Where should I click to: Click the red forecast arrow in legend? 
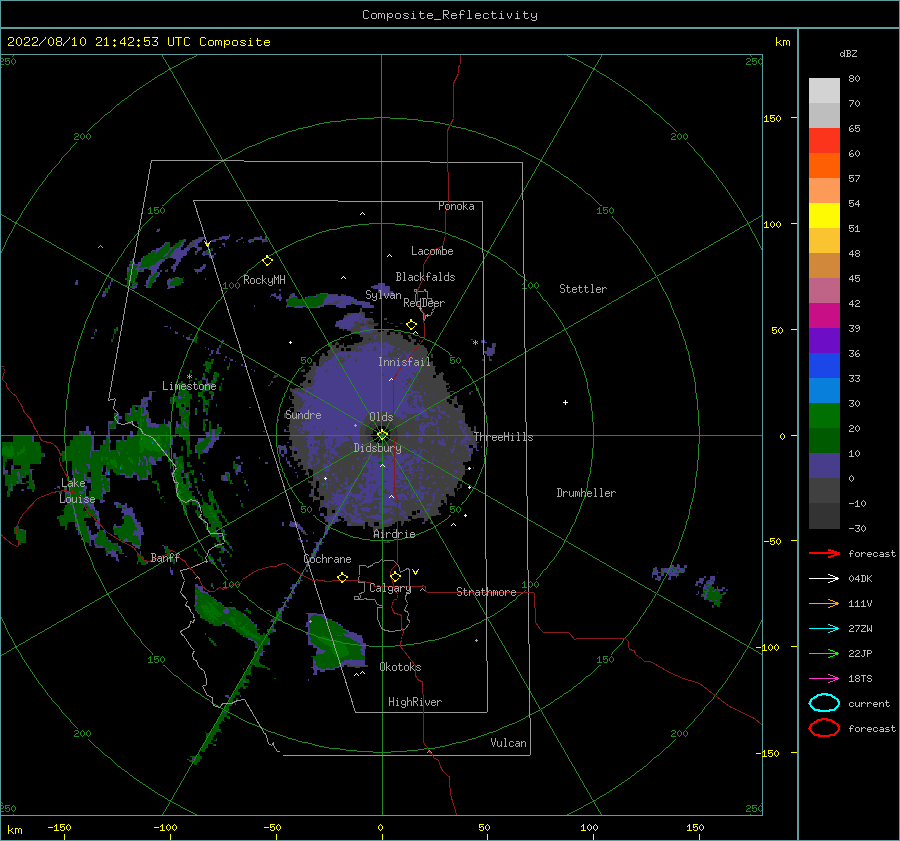pyautogui.click(x=824, y=553)
